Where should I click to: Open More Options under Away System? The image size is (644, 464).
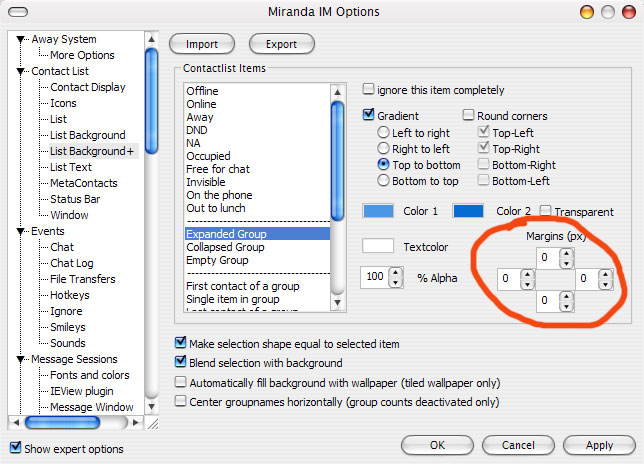point(82,55)
